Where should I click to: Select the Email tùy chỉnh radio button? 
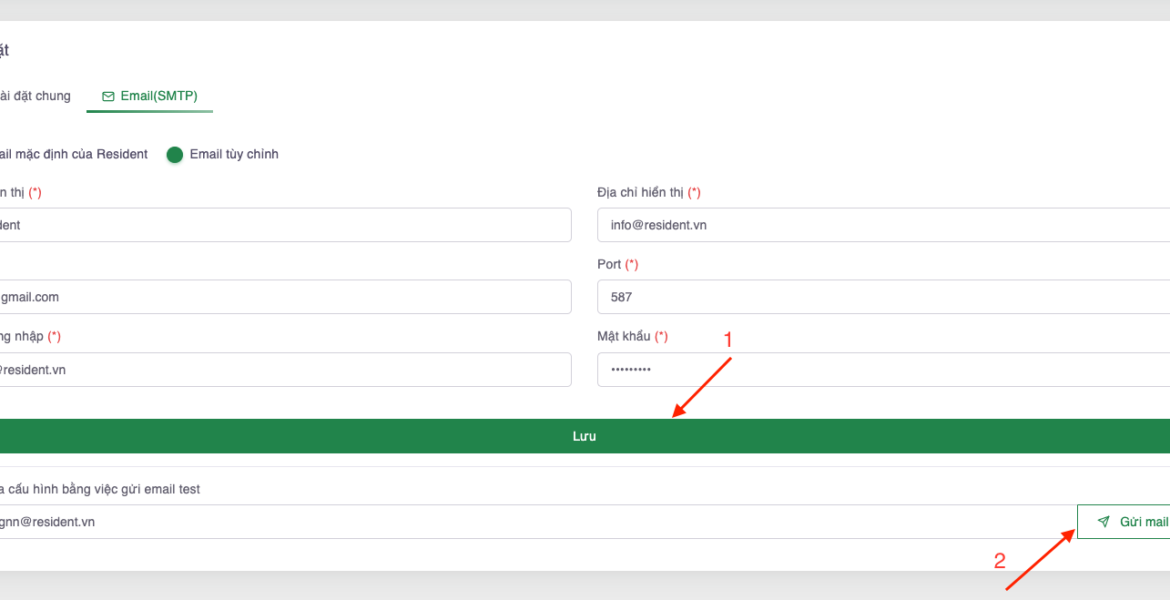coord(175,155)
